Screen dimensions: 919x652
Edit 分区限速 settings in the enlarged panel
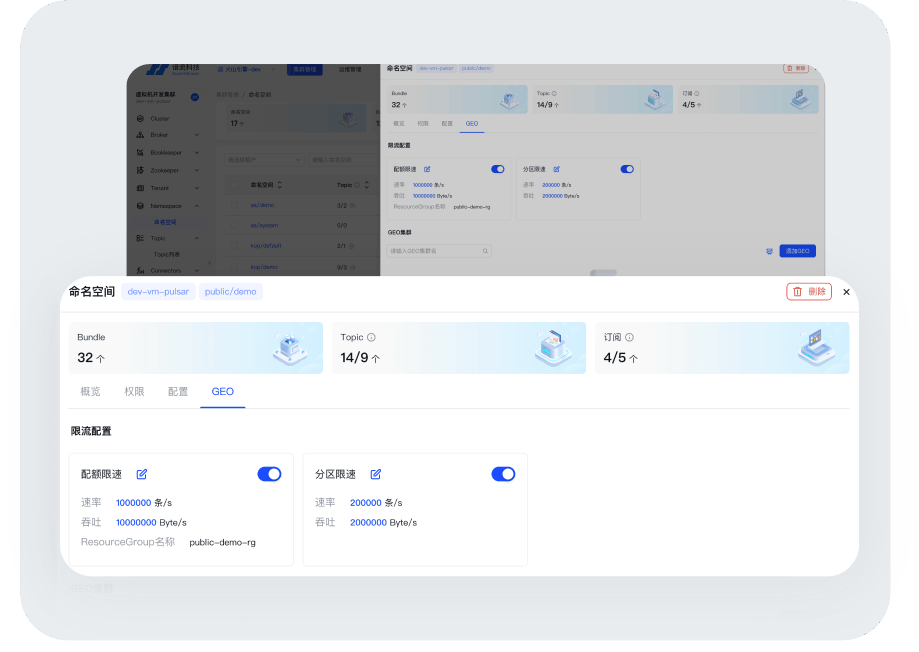tap(376, 474)
